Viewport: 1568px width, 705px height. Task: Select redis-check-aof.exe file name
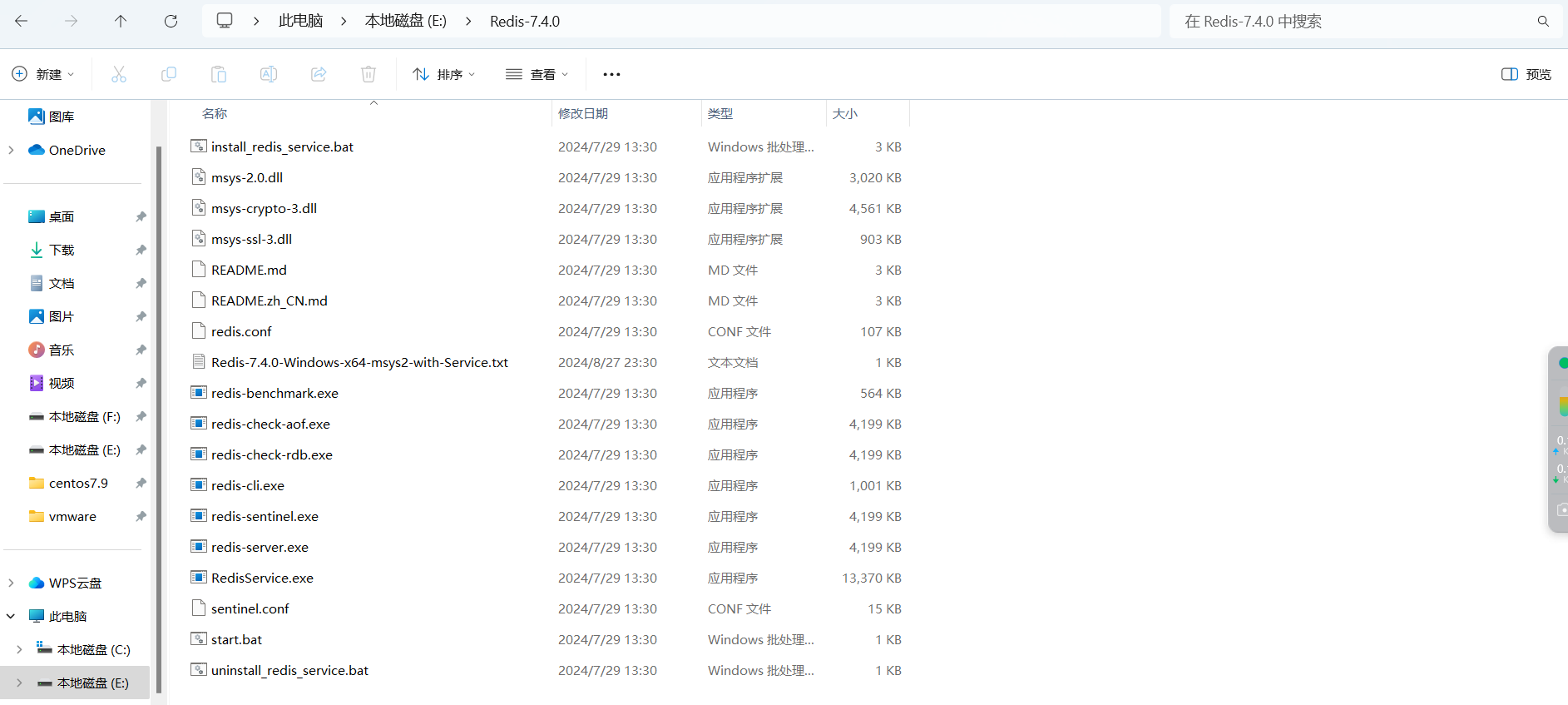270,424
